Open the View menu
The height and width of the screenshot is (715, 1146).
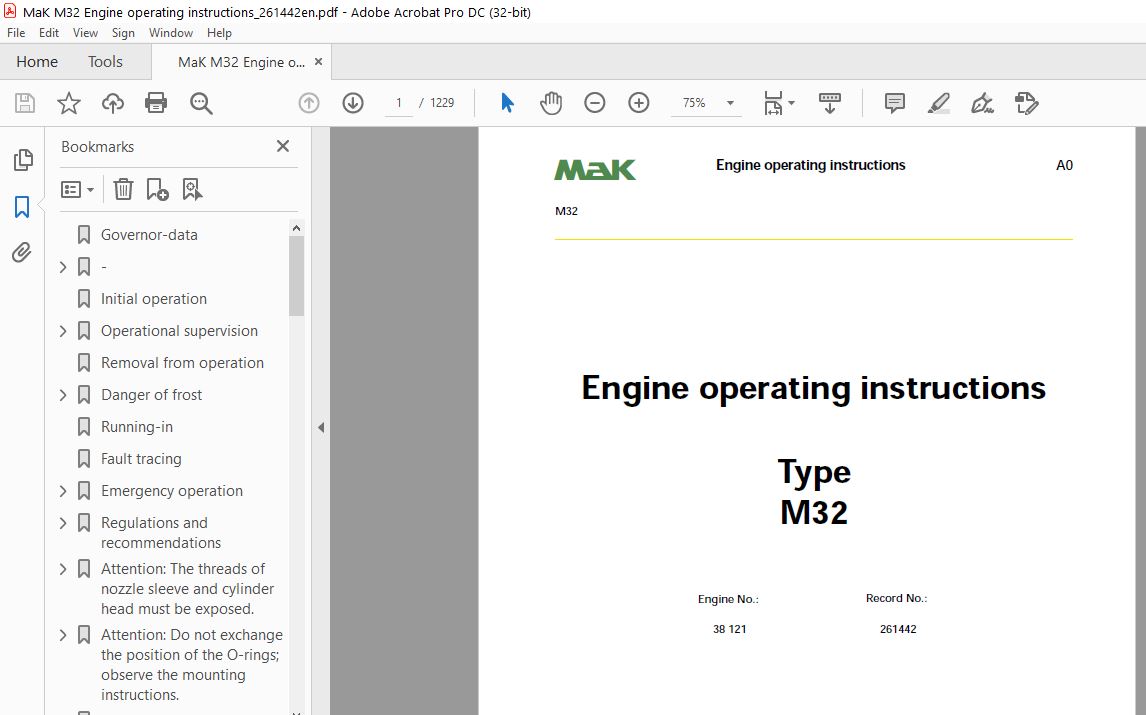click(85, 33)
